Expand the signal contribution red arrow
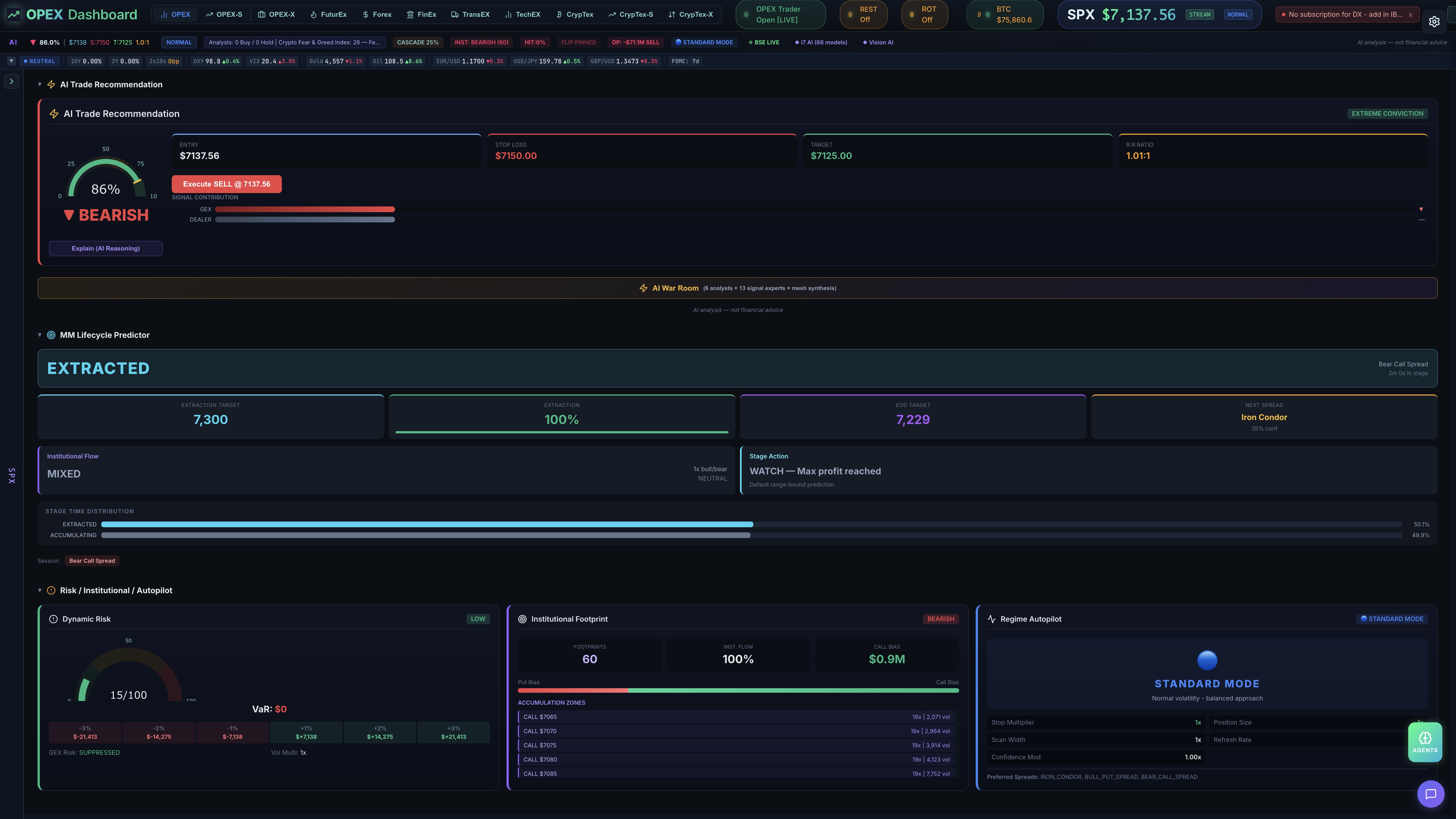The width and height of the screenshot is (1456, 819). coord(1421,209)
